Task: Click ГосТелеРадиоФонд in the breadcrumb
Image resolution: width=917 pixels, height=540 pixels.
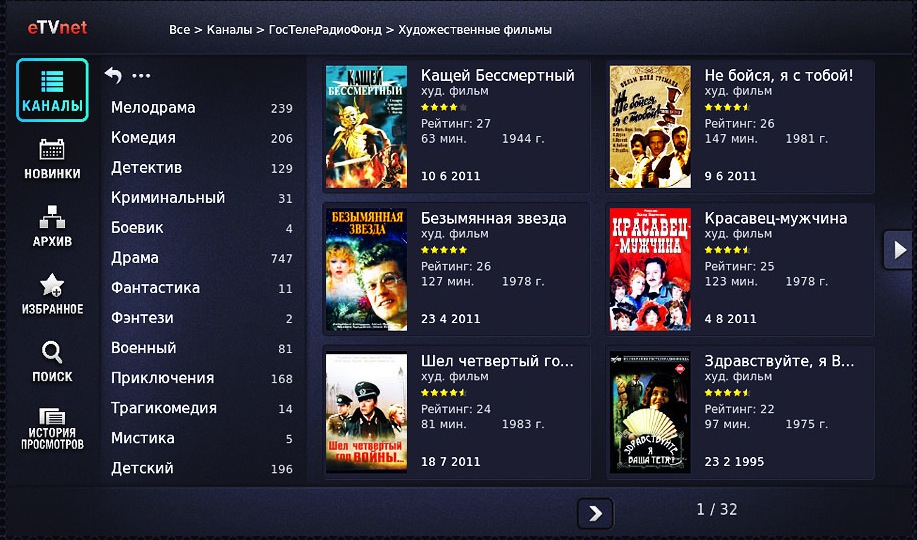Action: point(325,29)
